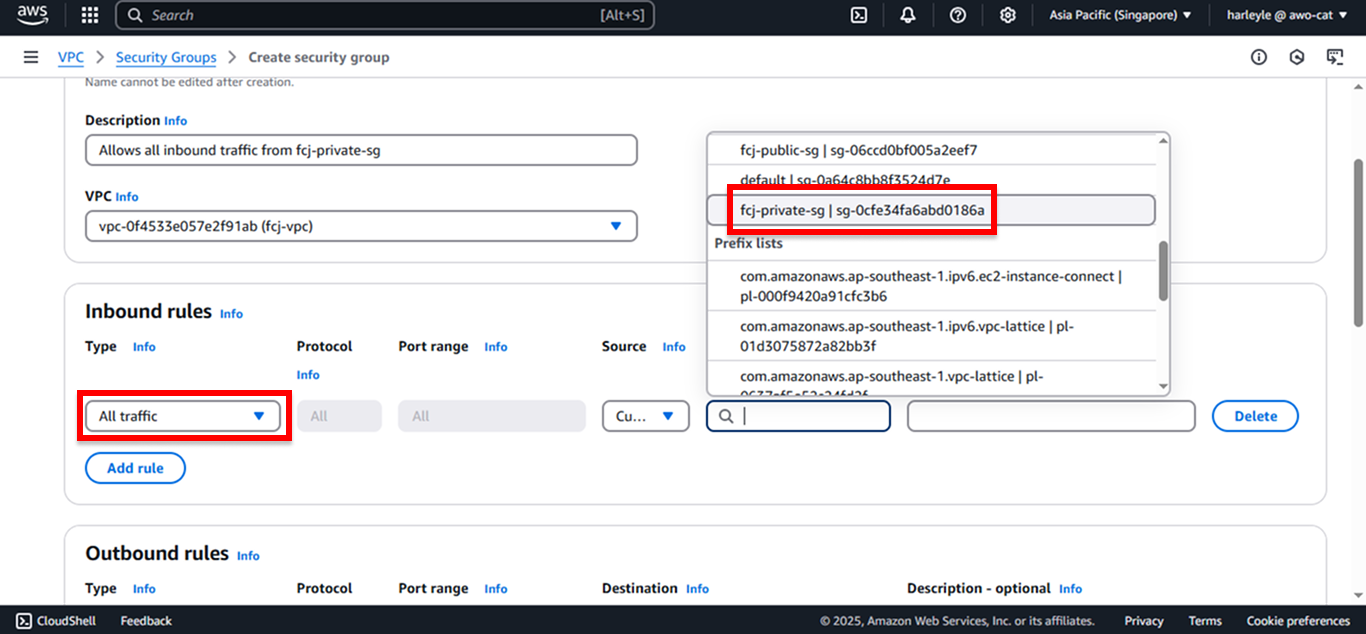View notifications via the bell icon

coord(908,15)
